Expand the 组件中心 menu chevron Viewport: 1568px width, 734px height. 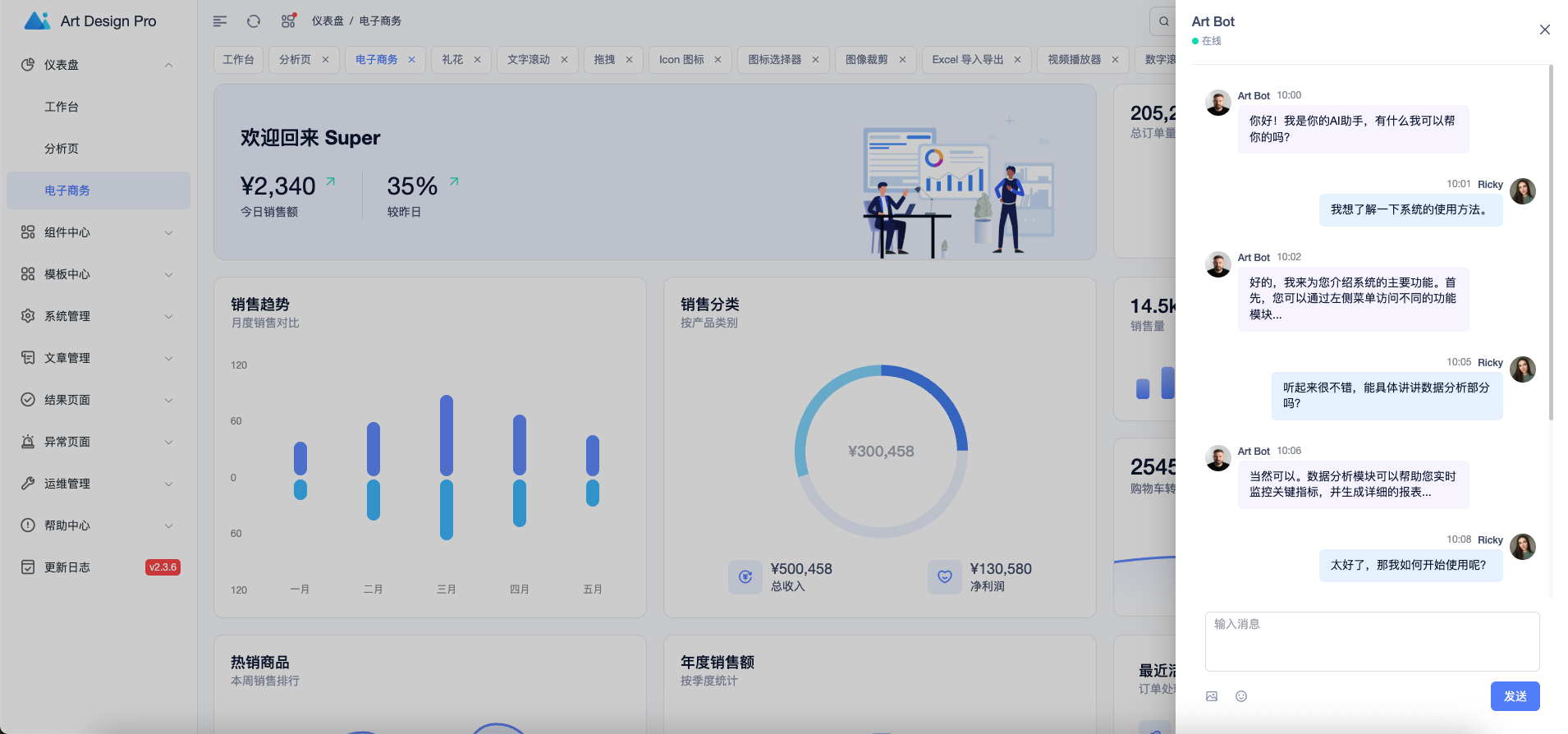169,232
